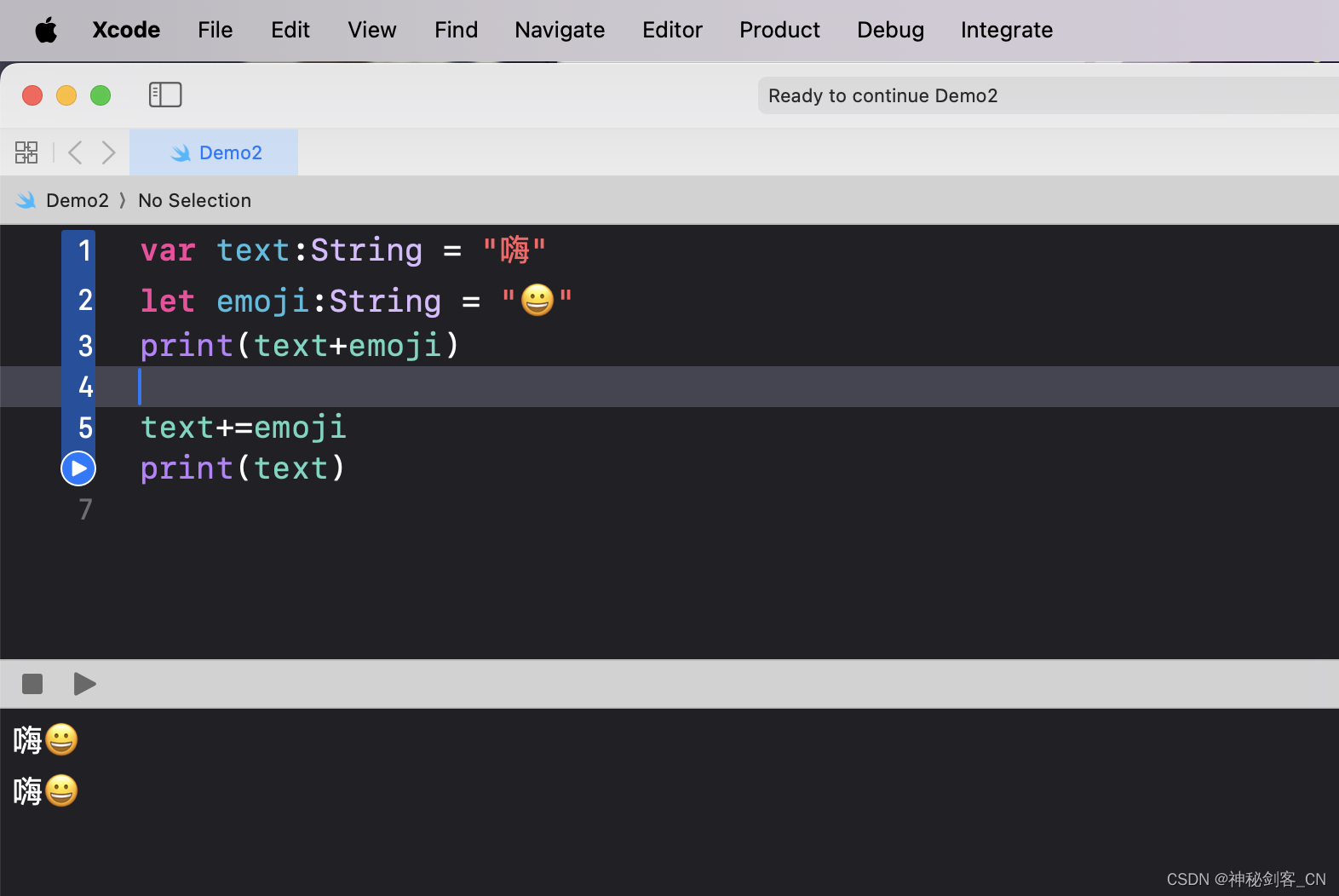The height and width of the screenshot is (896, 1339).
Task: Click line number 7 in gutter
Action: coord(85,509)
